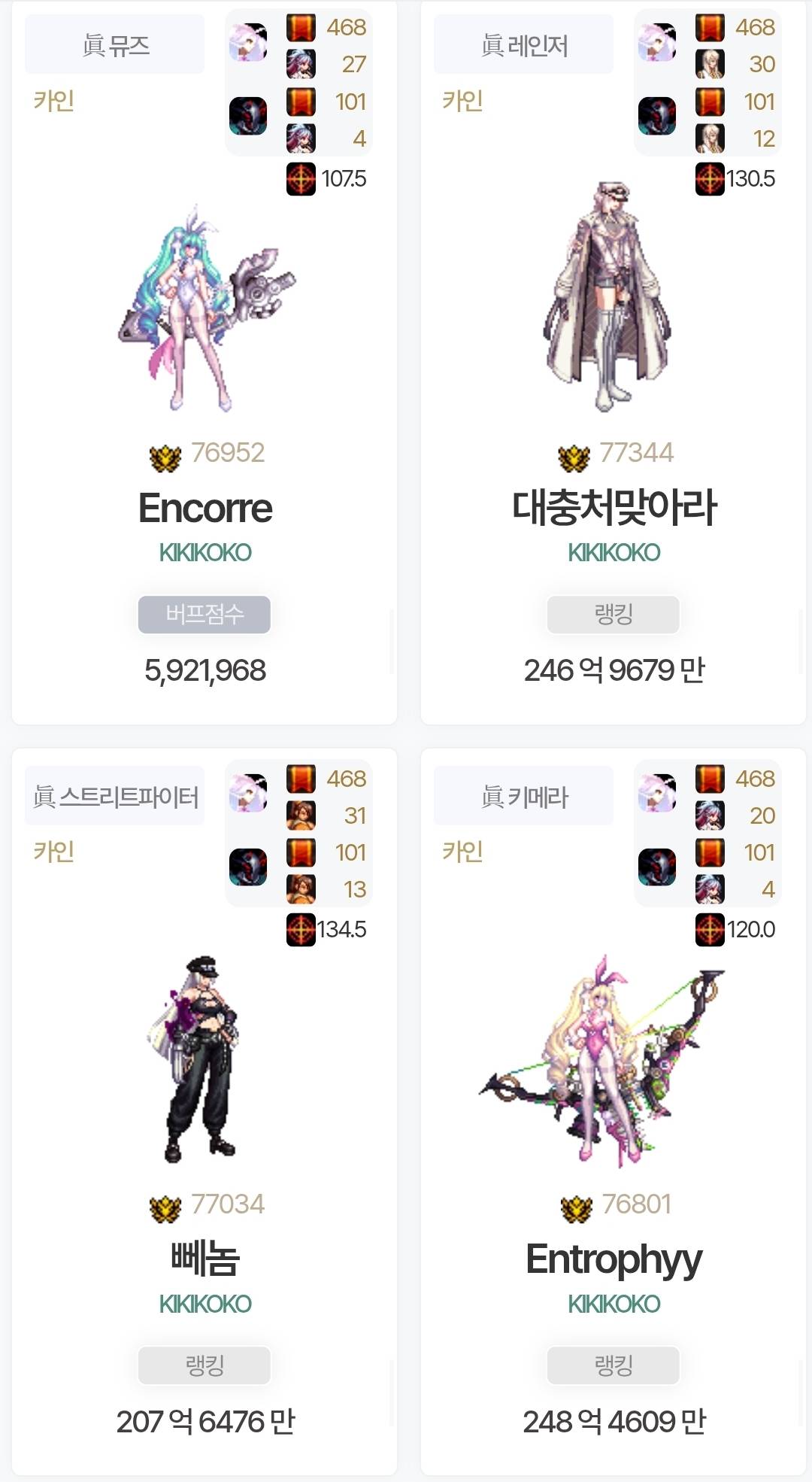The width and height of the screenshot is (812, 1482).
Task: Click the dark masked boss icon in 眞 레인저 card
Action: tap(657, 116)
